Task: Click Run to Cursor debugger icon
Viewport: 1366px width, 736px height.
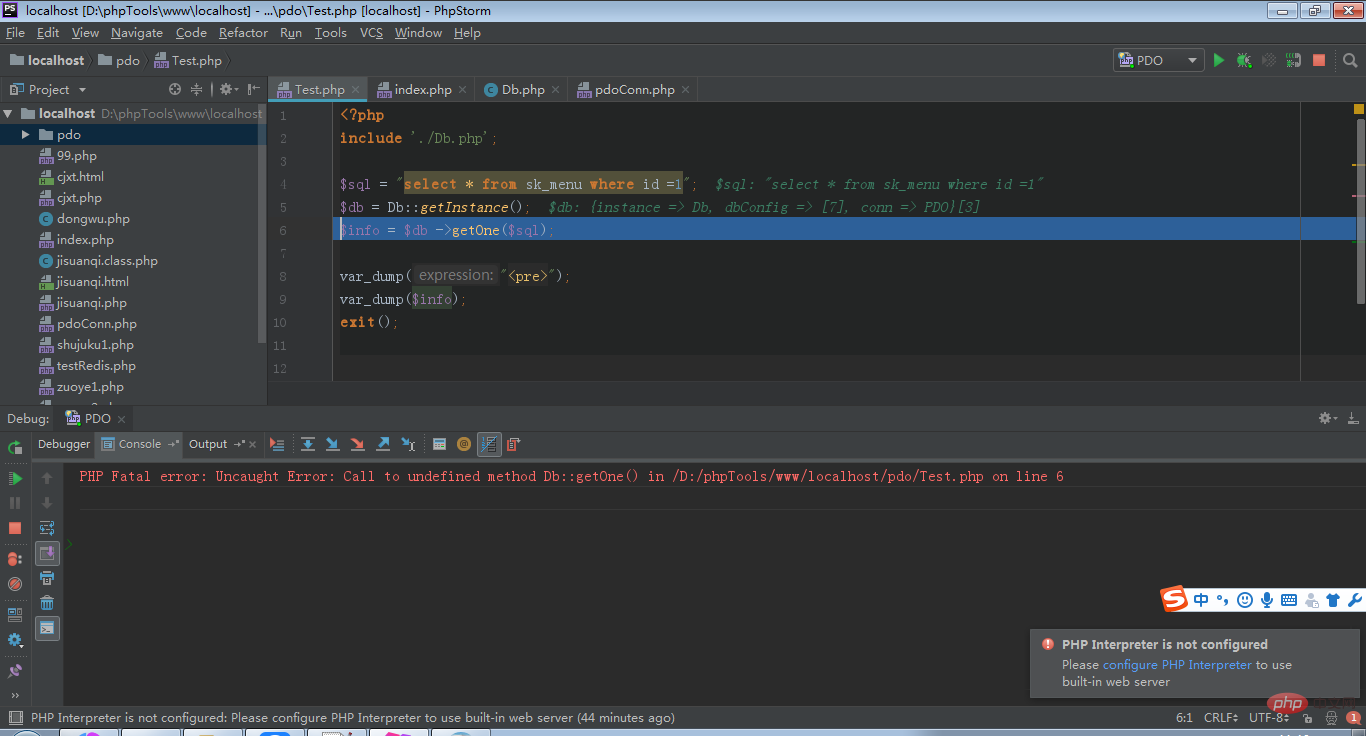Action: click(408, 444)
